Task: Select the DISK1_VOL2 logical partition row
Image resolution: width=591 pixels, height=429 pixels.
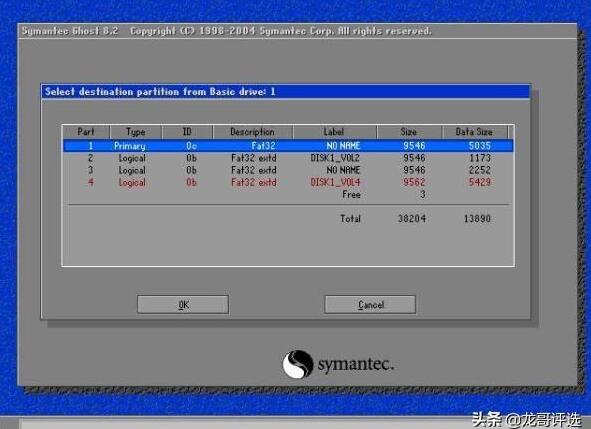Action: pos(288,158)
